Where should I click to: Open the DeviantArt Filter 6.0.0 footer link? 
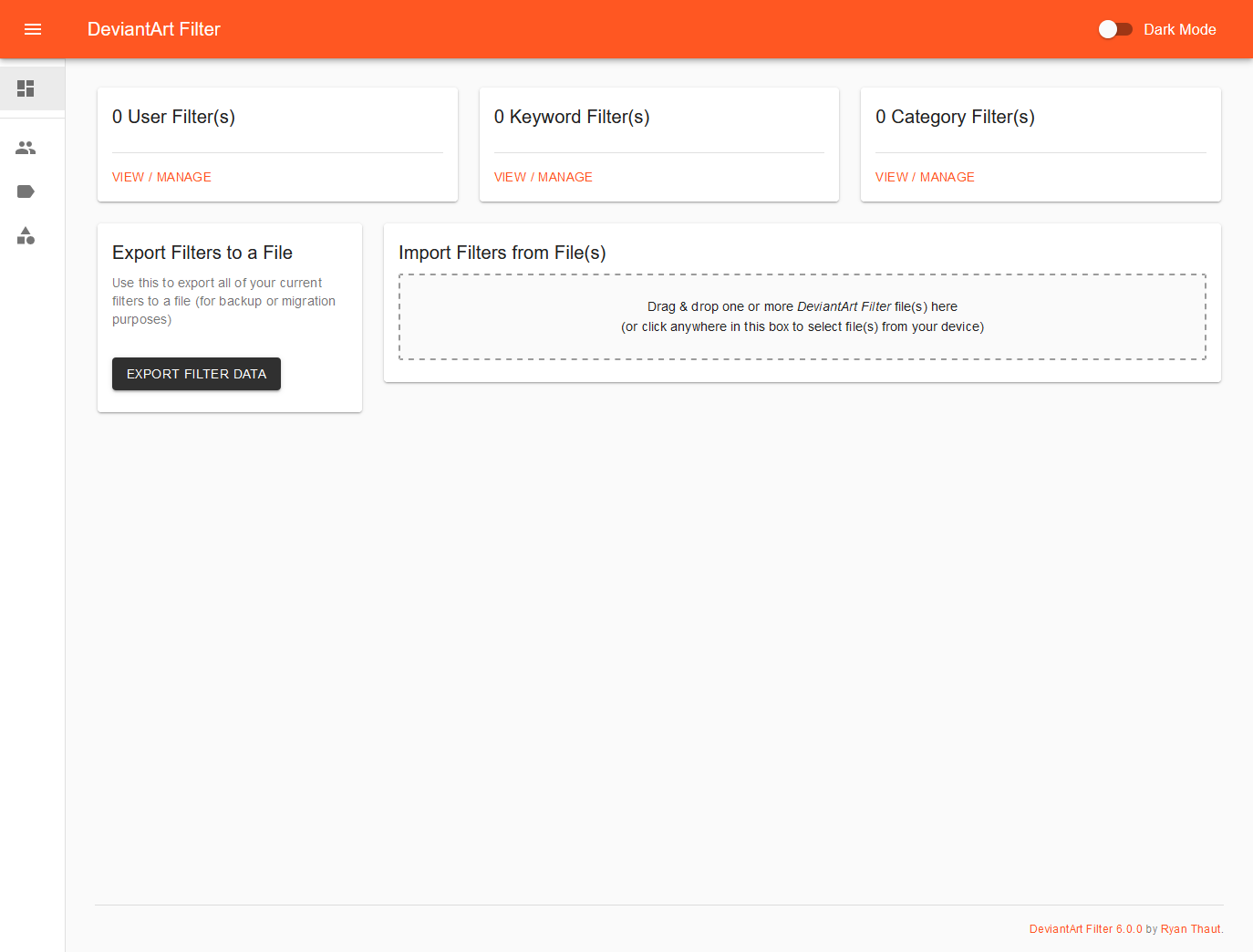pyautogui.click(x=1085, y=929)
